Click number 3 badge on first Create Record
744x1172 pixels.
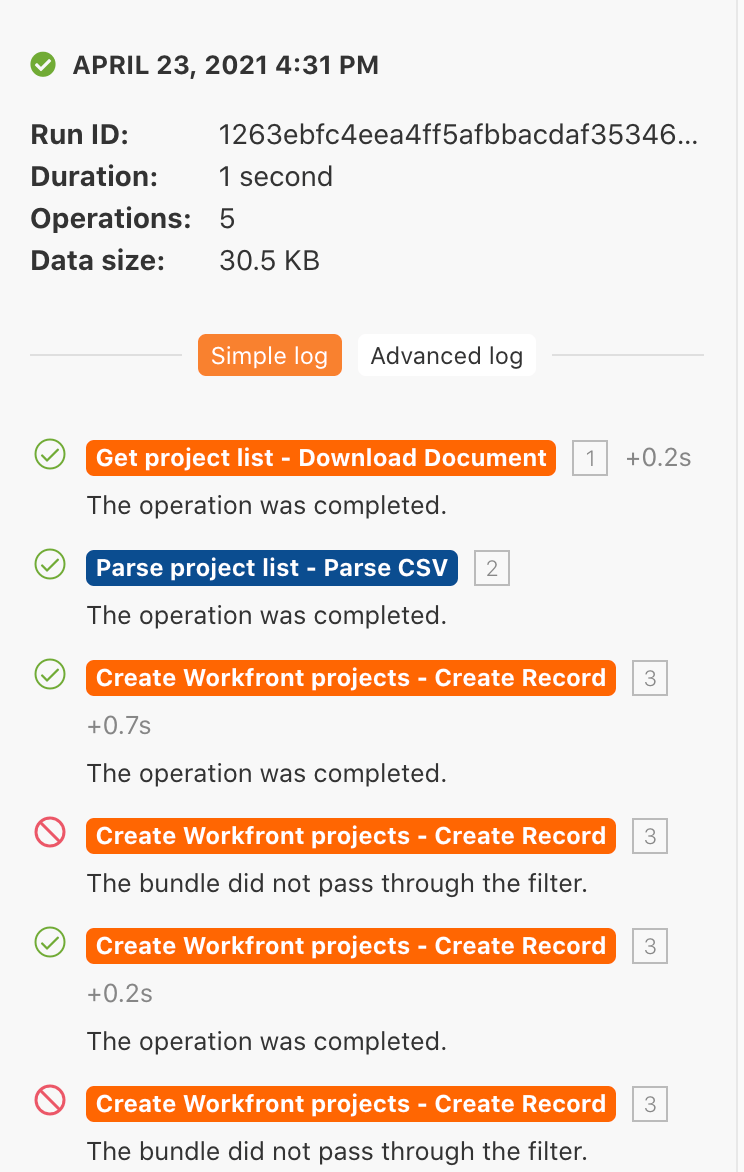pos(650,679)
